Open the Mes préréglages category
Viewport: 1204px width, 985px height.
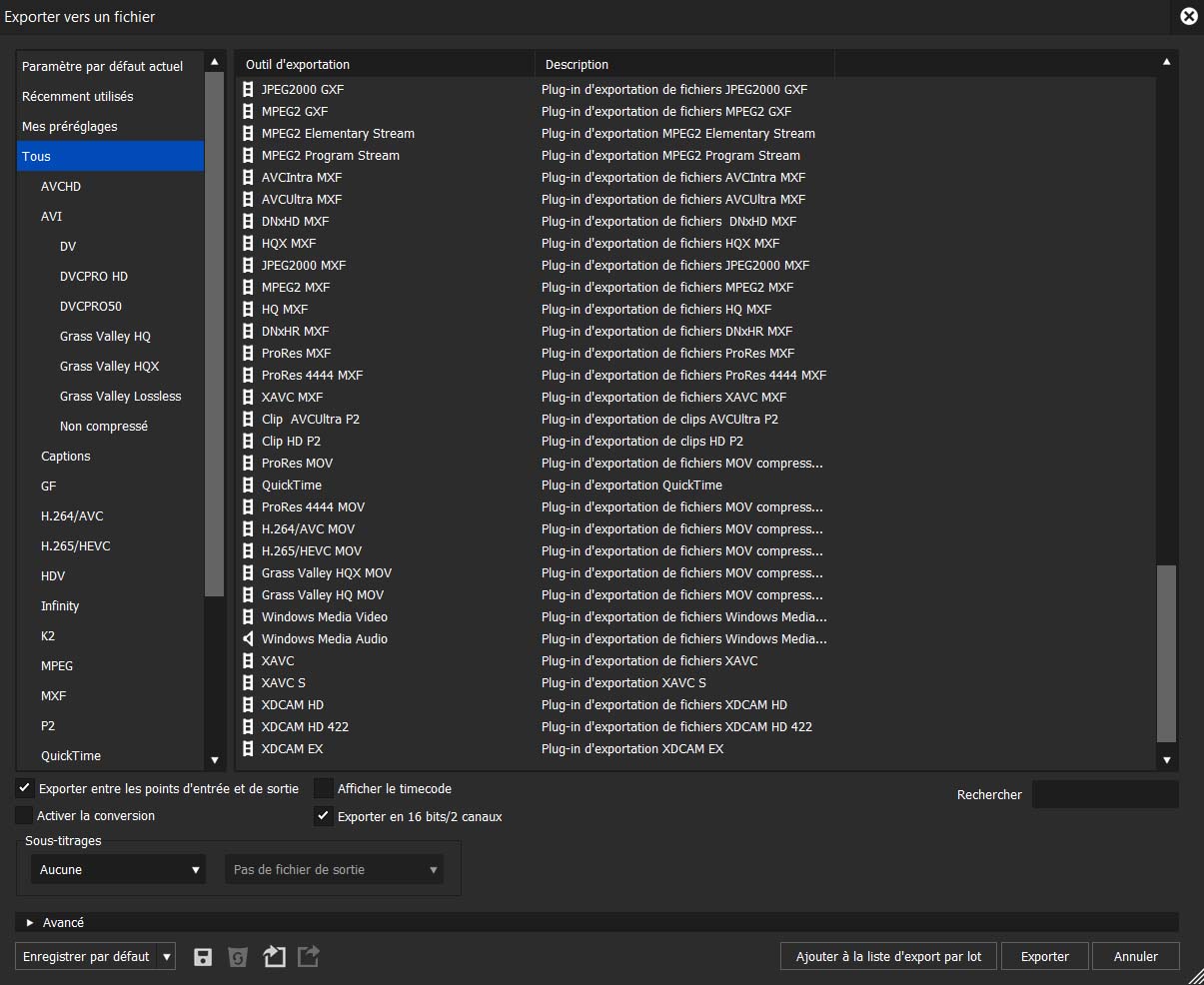(110, 126)
